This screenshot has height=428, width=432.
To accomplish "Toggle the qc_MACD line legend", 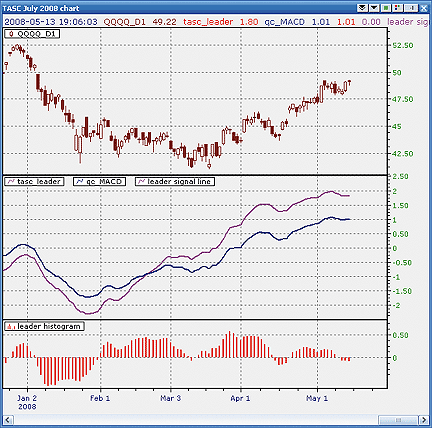I will [x=99, y=181].
